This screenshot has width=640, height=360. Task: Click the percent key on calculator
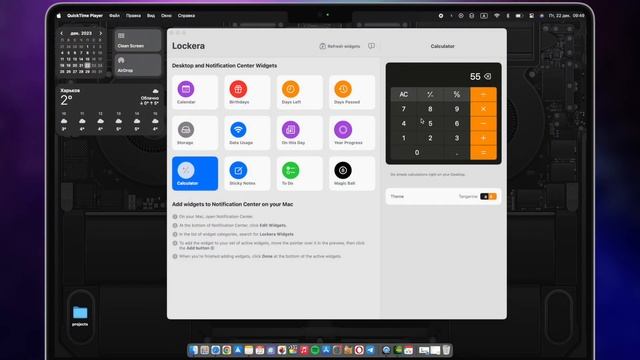(457, 94)
